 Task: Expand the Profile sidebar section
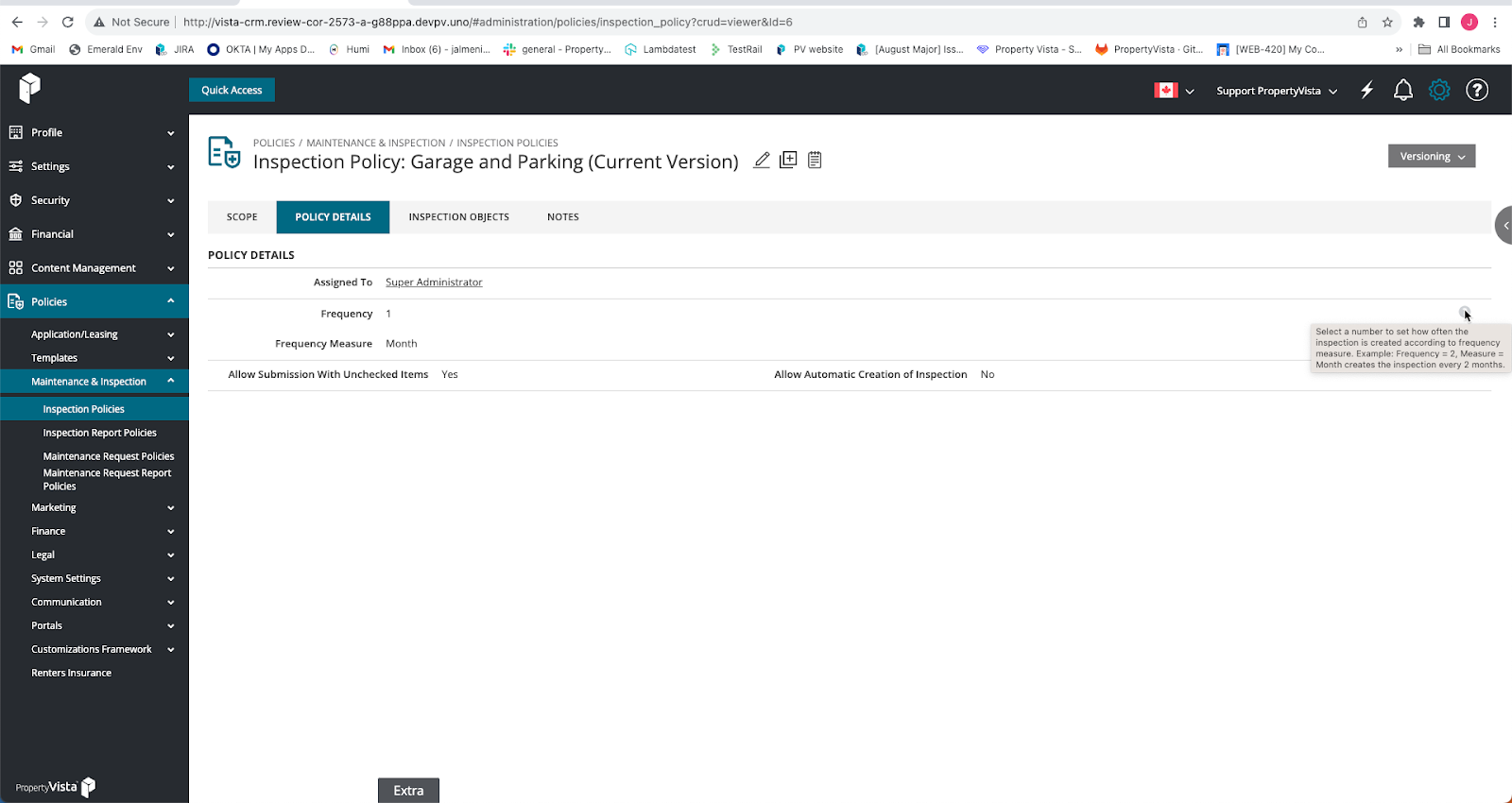pos(94,132)
